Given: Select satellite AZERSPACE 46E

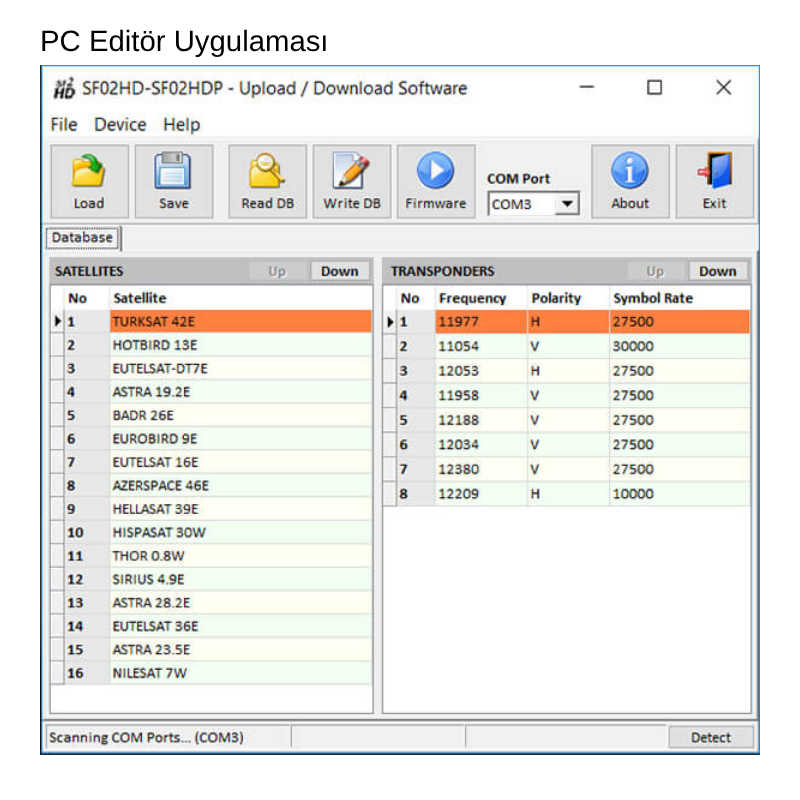Looking at the screenshot, I should pos(241,486).
